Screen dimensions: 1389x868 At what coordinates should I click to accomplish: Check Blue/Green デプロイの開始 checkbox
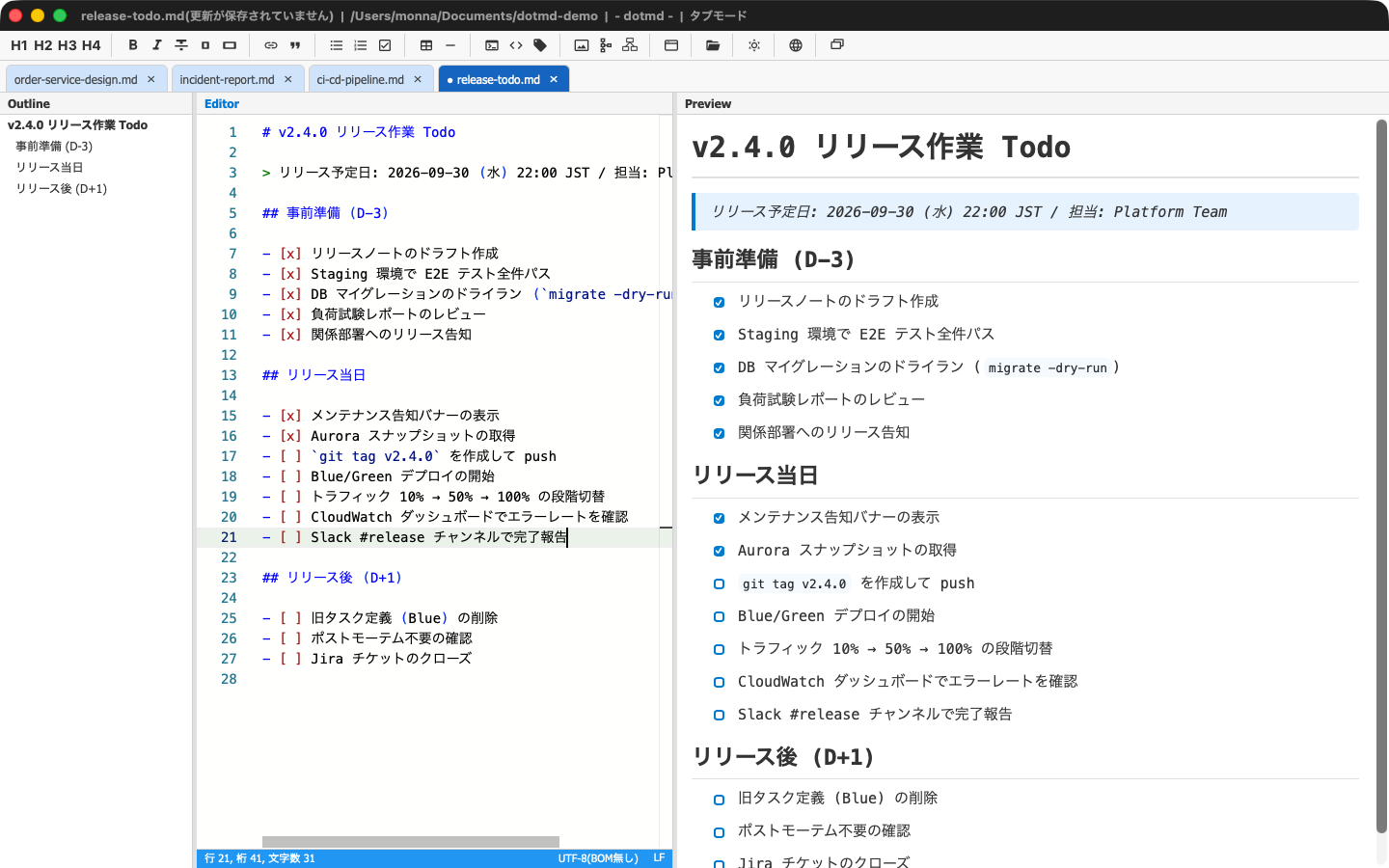719,616
